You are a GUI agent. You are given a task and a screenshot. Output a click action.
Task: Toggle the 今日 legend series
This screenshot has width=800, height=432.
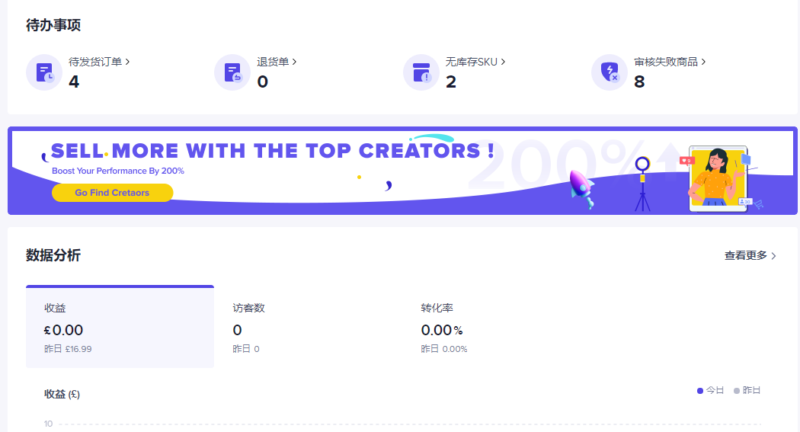[x=709, y=390]
